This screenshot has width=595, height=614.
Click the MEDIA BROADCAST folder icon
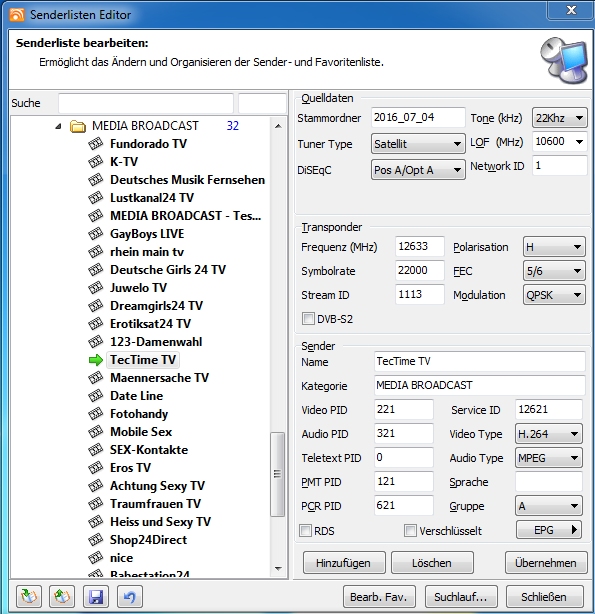click(78, 126)
